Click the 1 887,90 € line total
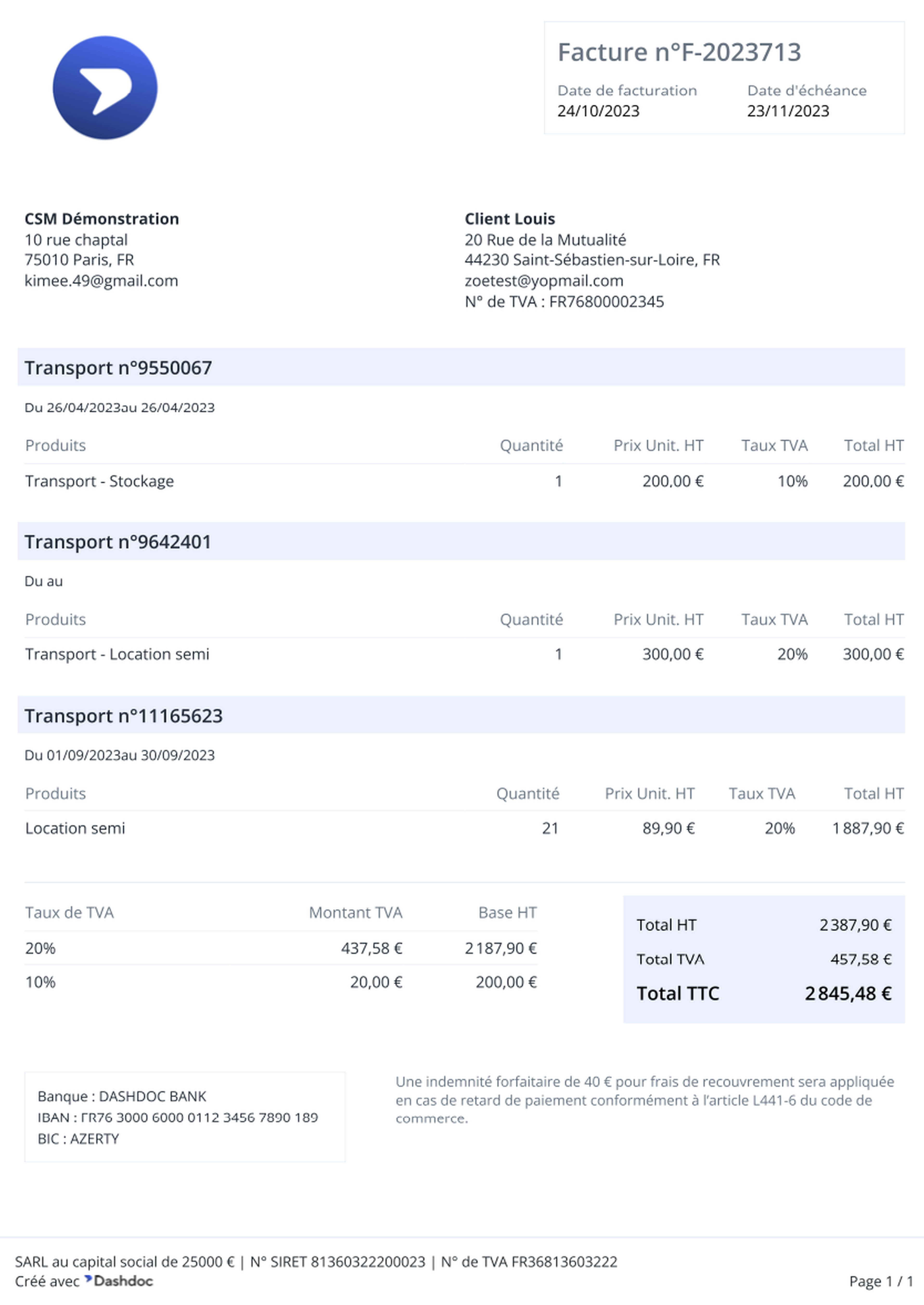The width and height of the screenshot is (924, 1305). [x=868, y=828]
